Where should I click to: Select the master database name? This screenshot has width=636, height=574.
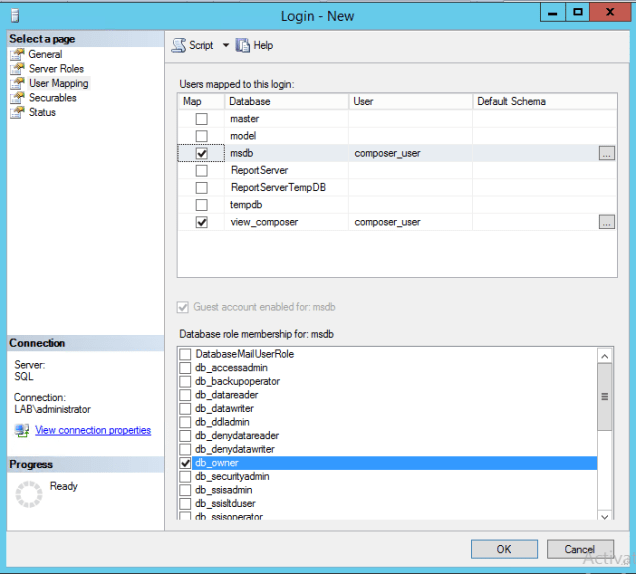point(245,119)
